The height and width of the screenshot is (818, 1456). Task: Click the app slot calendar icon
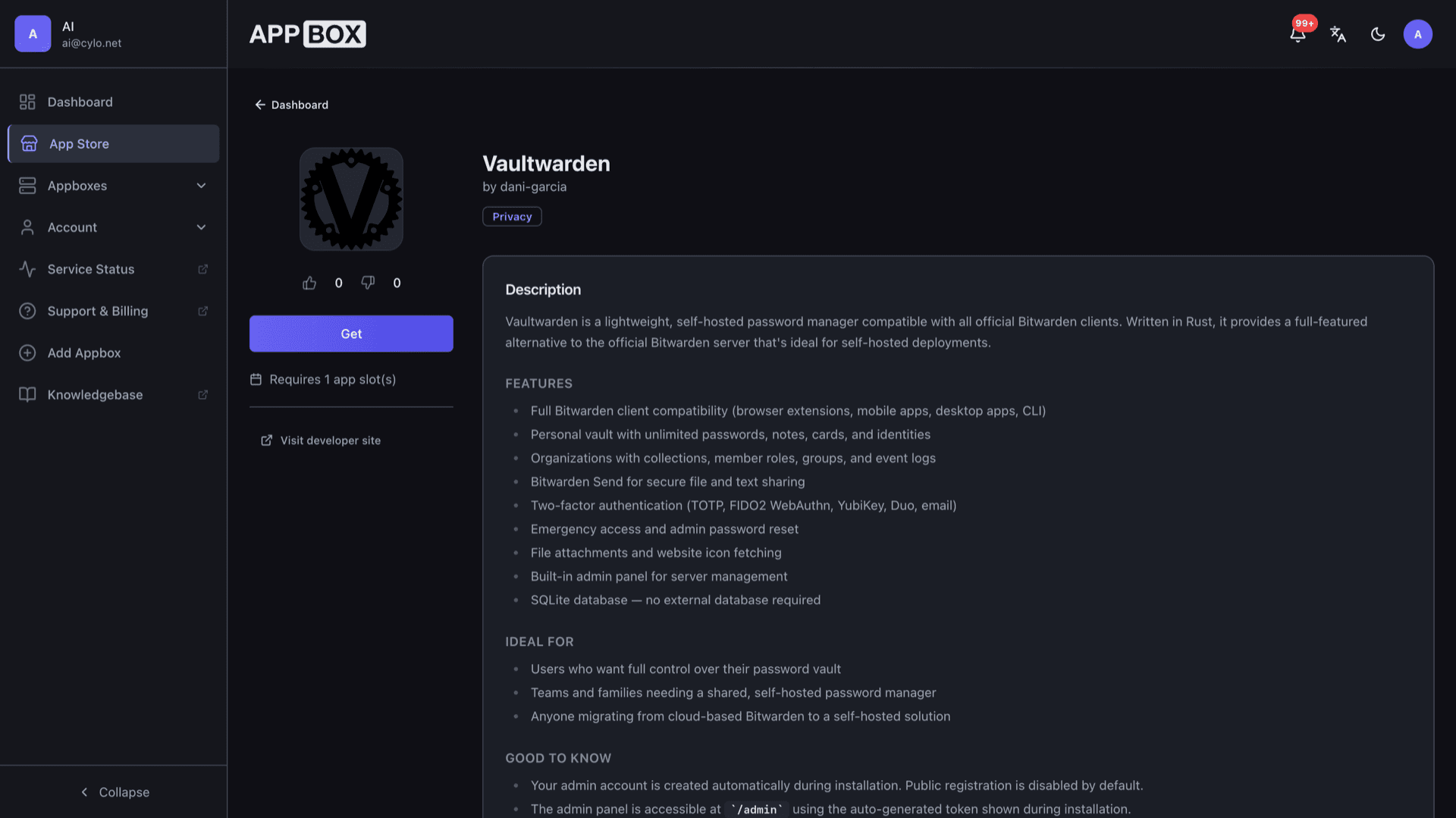point(256,379)
